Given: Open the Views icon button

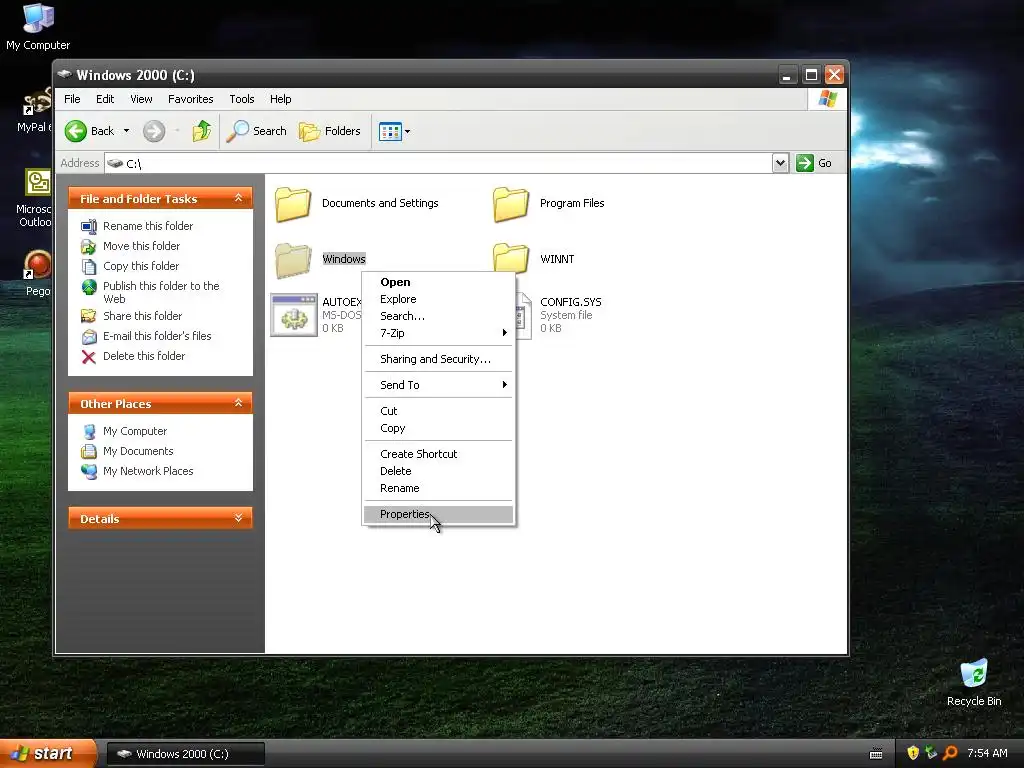Looking at the screenshot, I should point(390,131).
